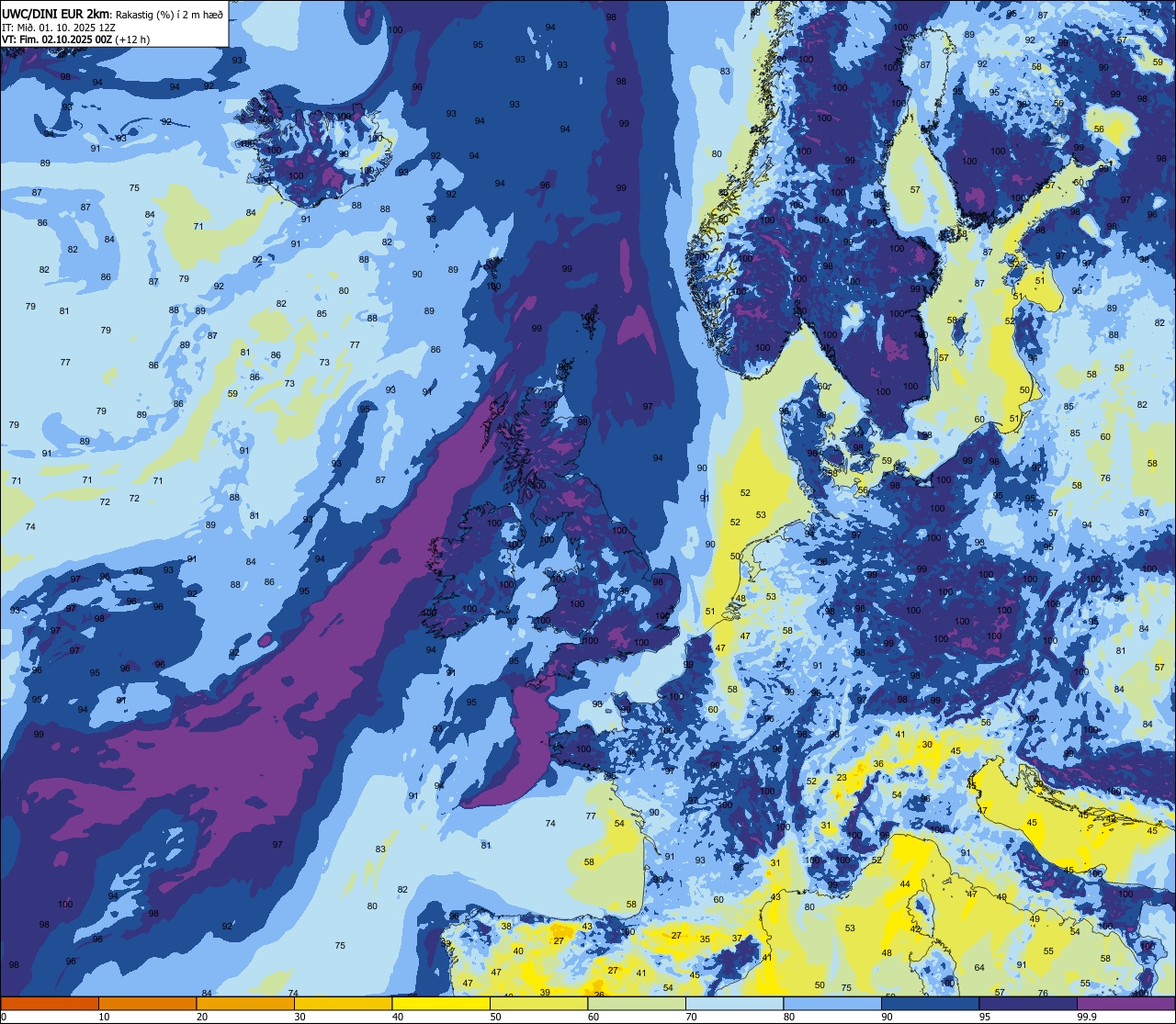The image size is (1176, 1024).
Task: Click the 70–80 pale blue legend segment
Action: tap(734, 1003)
